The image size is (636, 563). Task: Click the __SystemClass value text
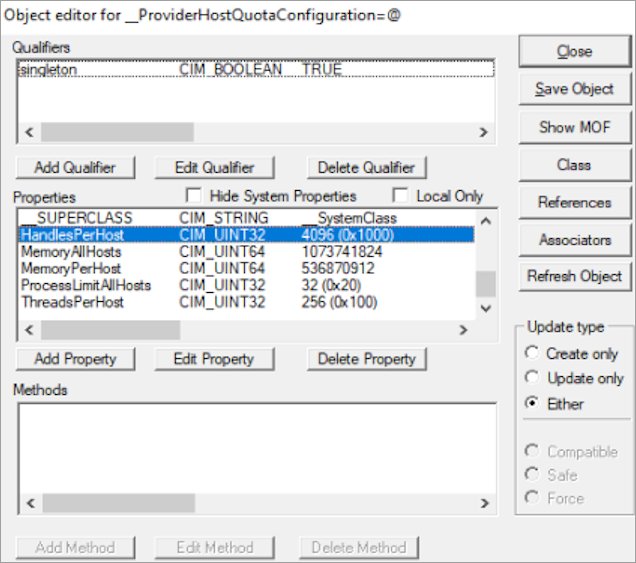click(349, 218)
